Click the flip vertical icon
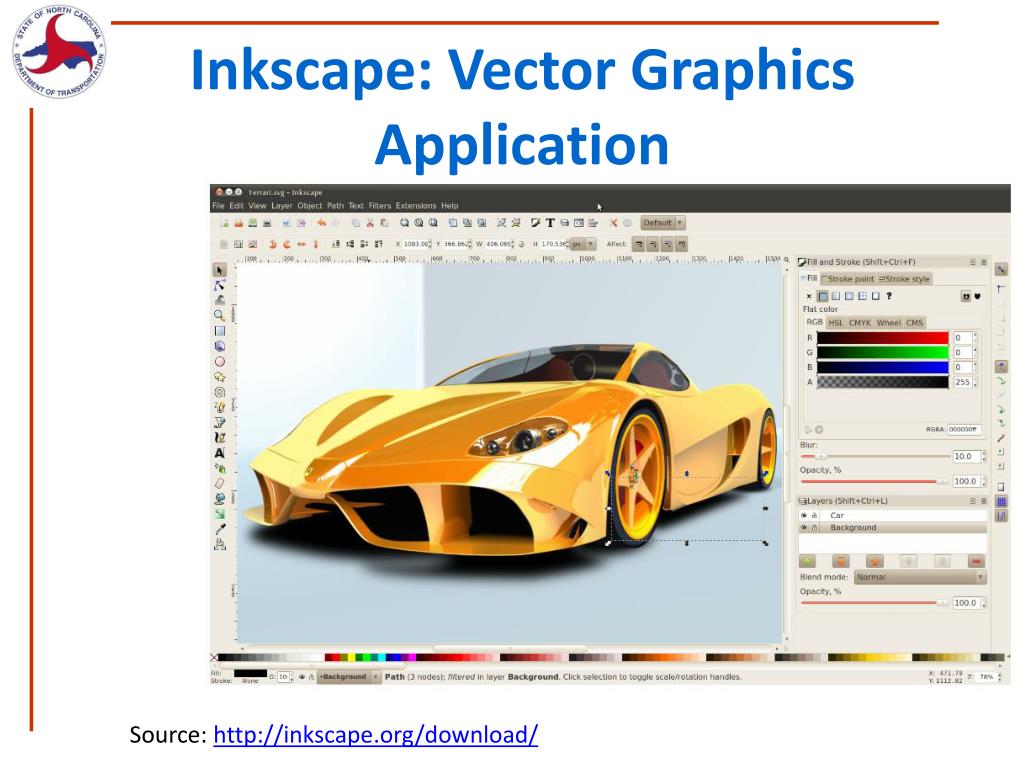 315,244
